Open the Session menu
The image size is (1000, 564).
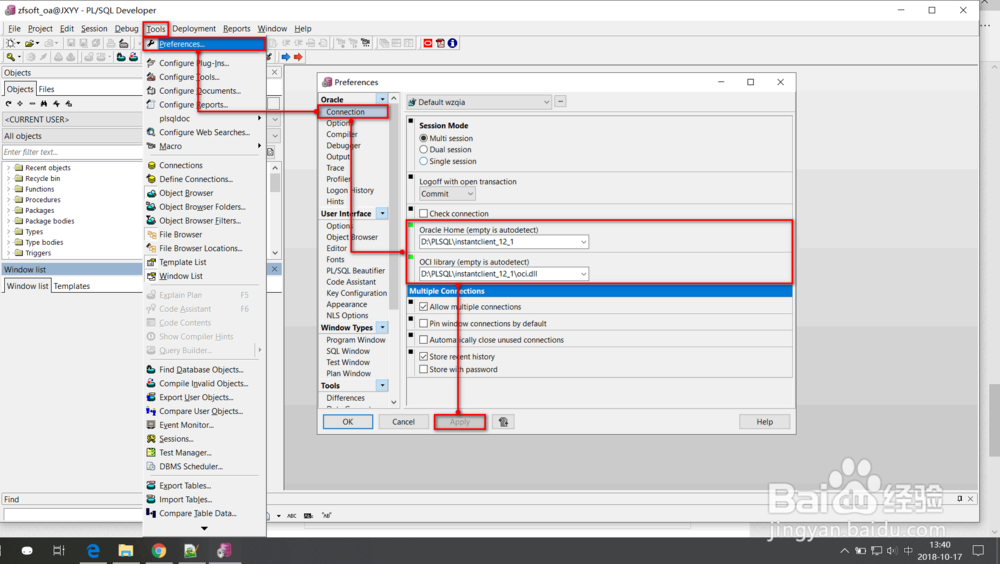point(94,29)
